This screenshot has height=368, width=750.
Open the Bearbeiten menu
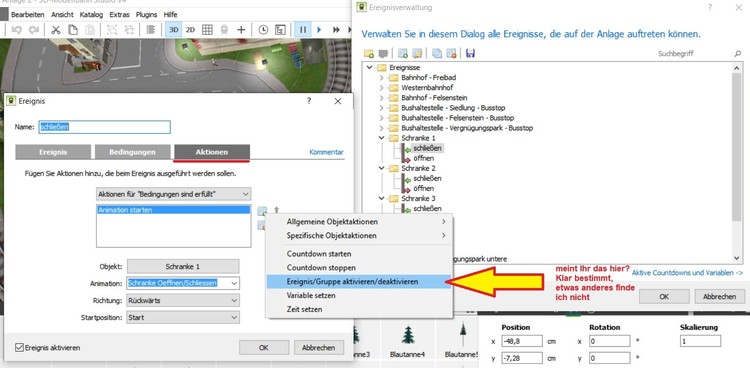coord(28,15)
